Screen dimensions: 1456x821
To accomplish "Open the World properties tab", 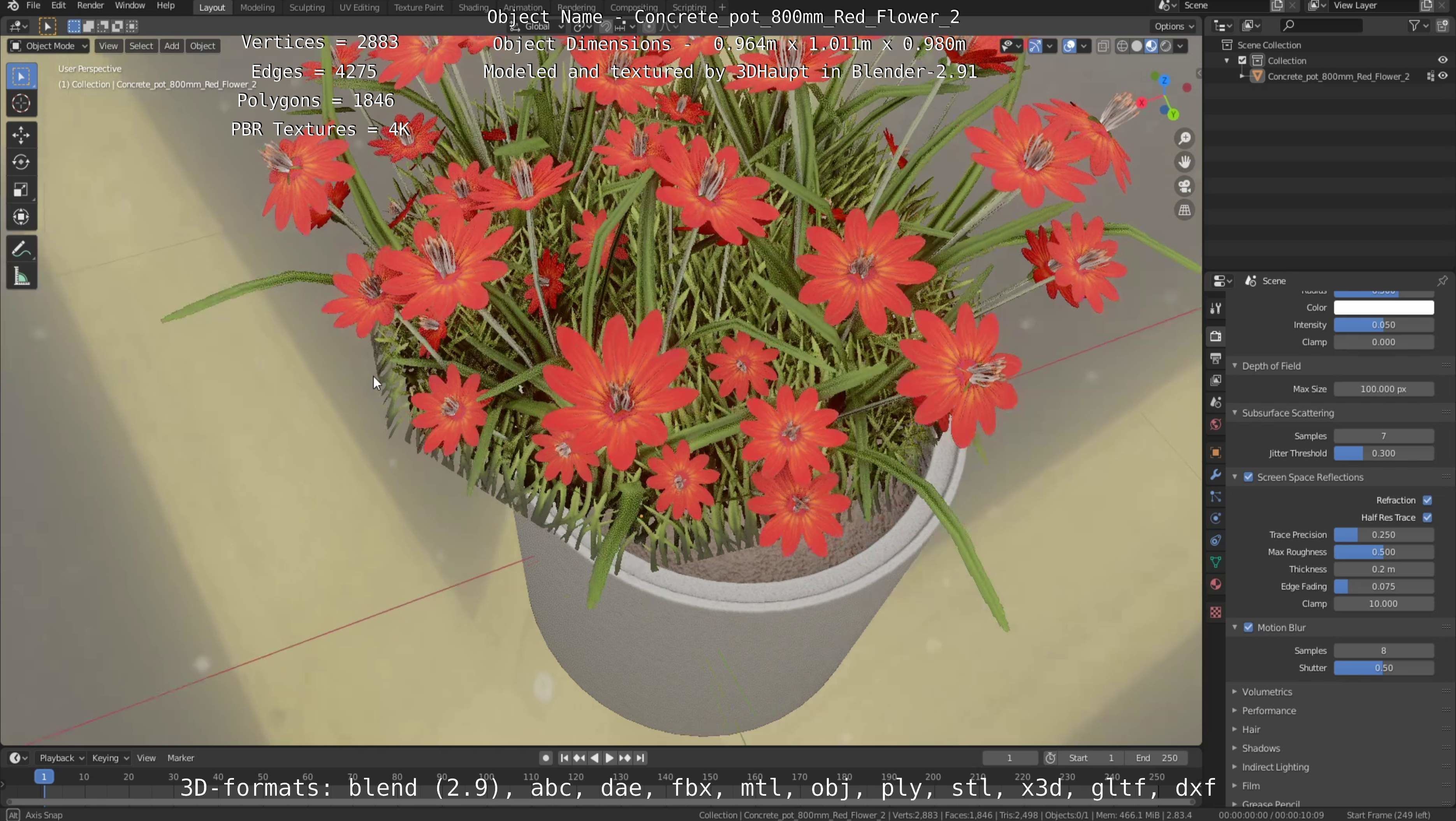I will [1215, 424].
